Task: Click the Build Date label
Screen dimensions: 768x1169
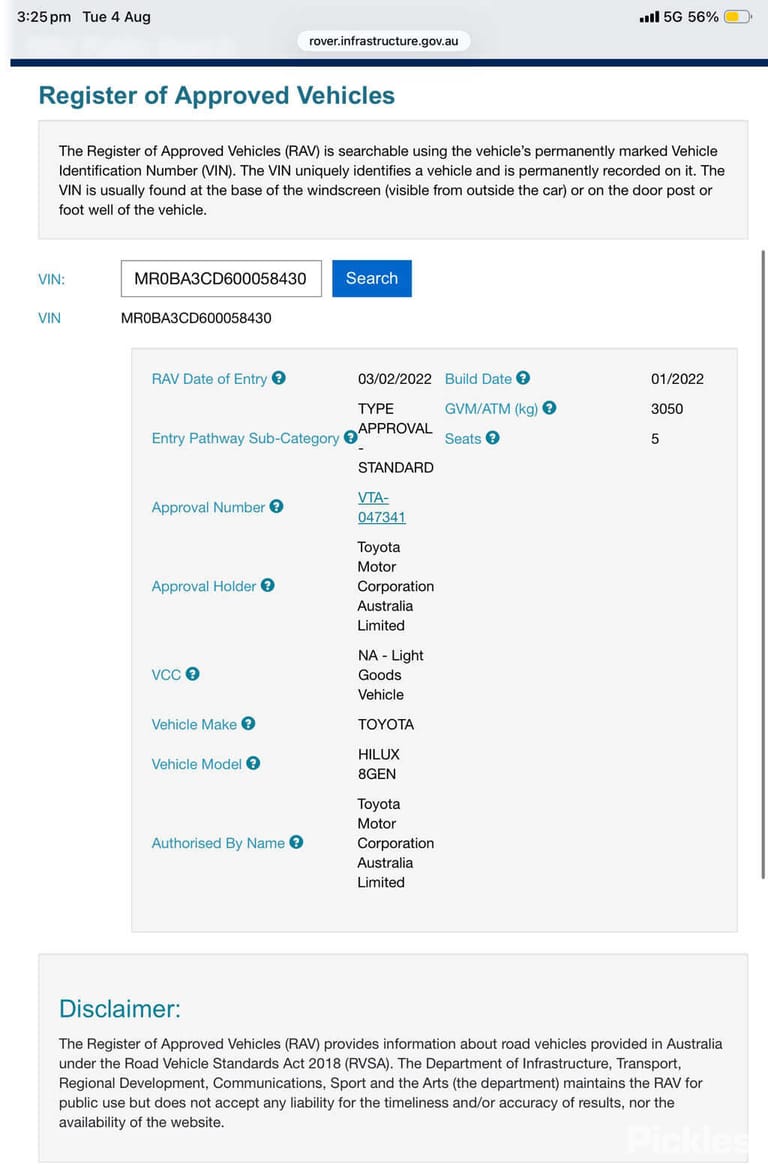Action: pyautogui.click(x=479, y=379)
